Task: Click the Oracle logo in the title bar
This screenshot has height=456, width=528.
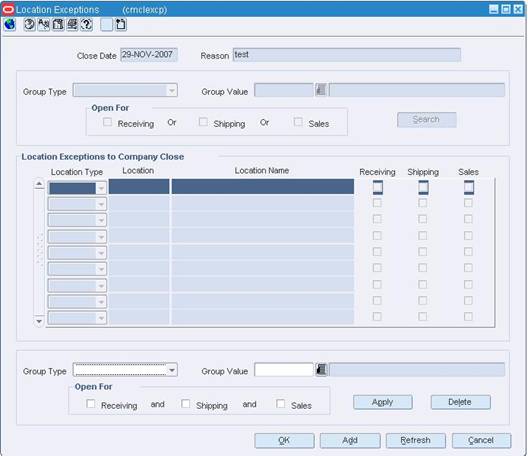Action: tap(8, 9)
